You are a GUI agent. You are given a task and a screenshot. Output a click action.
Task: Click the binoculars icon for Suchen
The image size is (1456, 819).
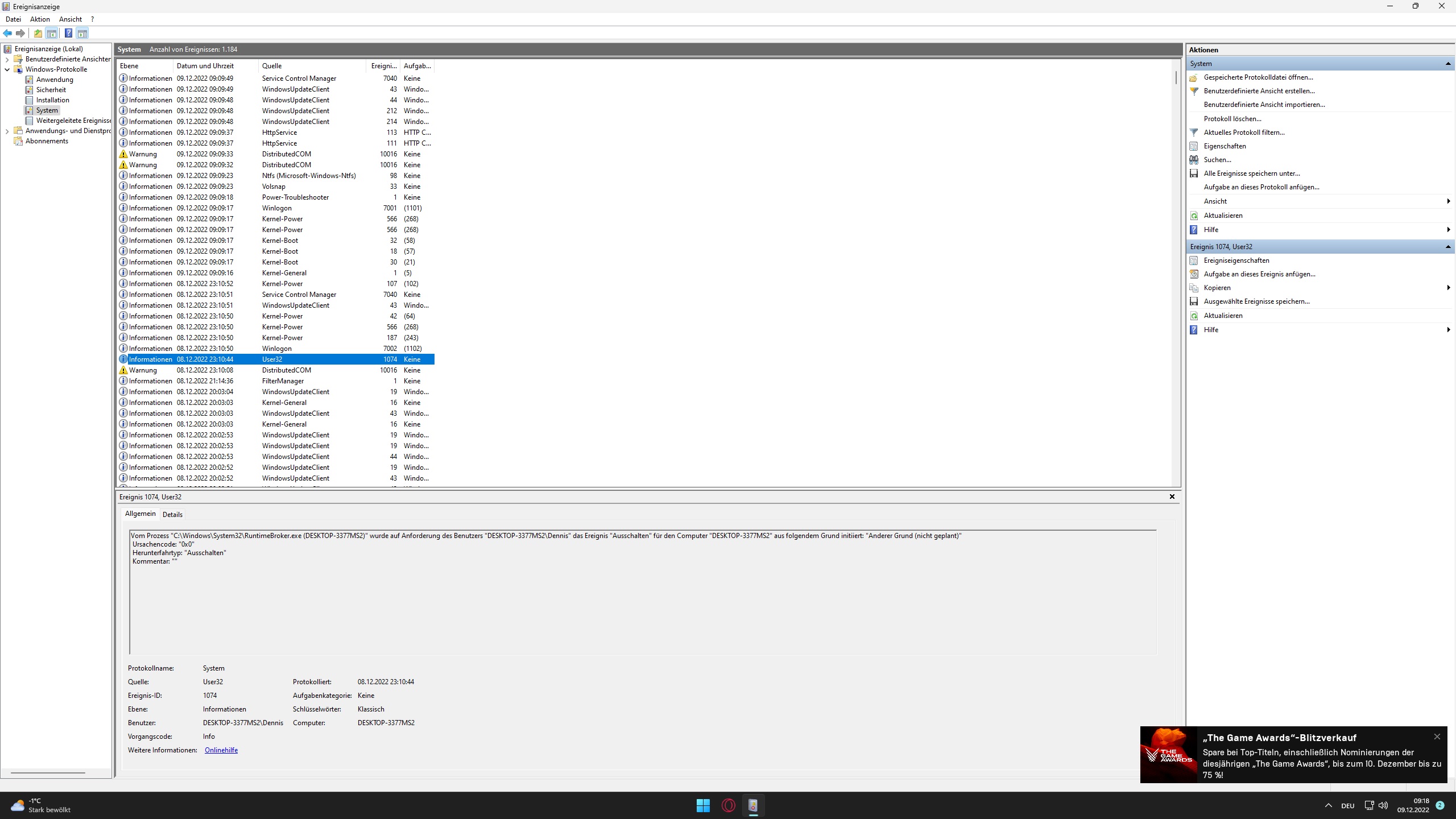pos(1194,160)
